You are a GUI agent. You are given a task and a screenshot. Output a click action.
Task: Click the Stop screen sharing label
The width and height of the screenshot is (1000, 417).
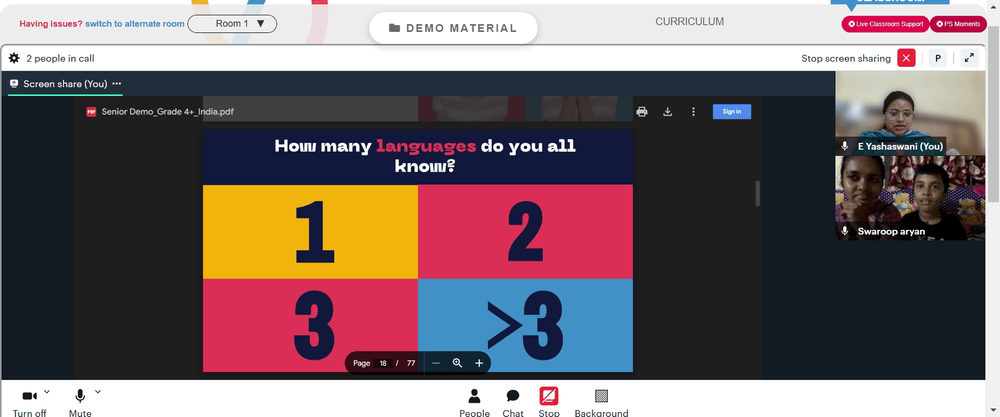(x=846, y=58)
